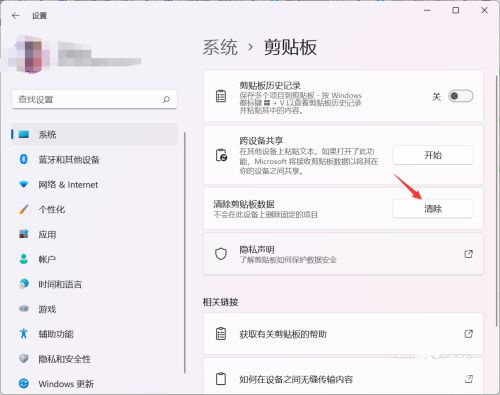This screenshot has width=500, height=395.
Task: Select the 网络 & Internet Wi-Fi icon
Action: click(24, 184)
